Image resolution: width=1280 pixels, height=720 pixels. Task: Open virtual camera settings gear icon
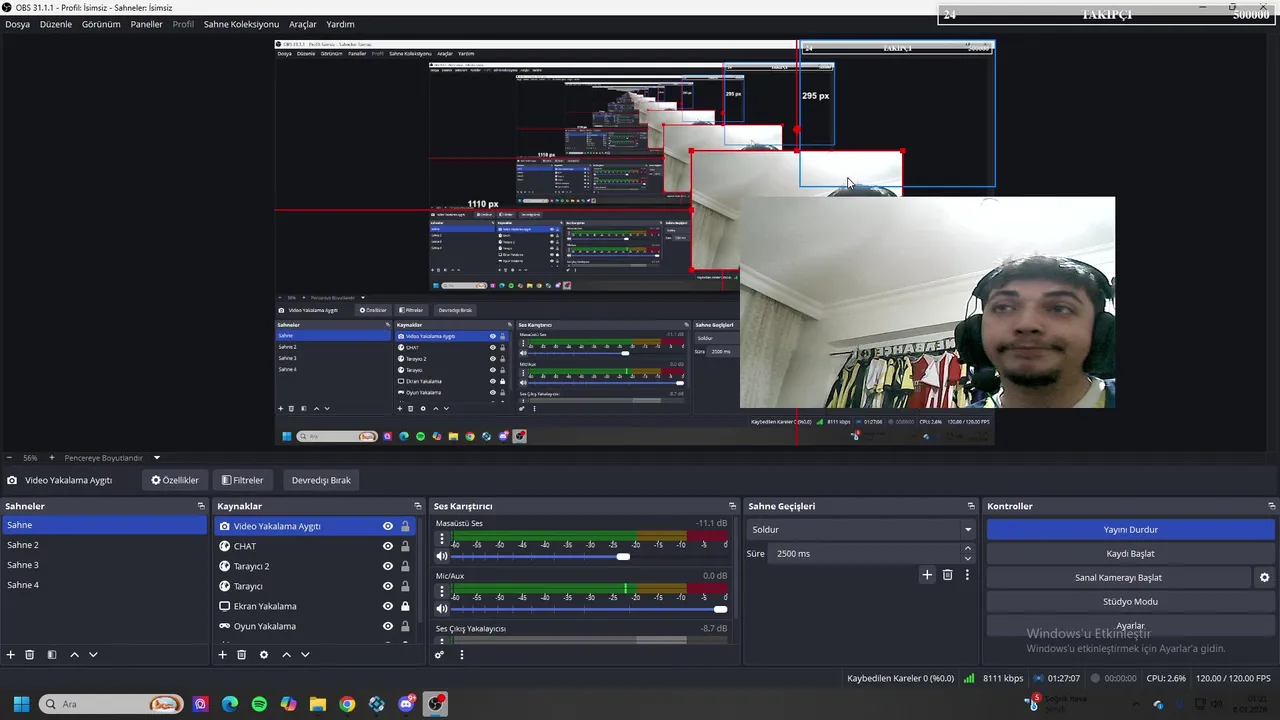pos(1264,578)
